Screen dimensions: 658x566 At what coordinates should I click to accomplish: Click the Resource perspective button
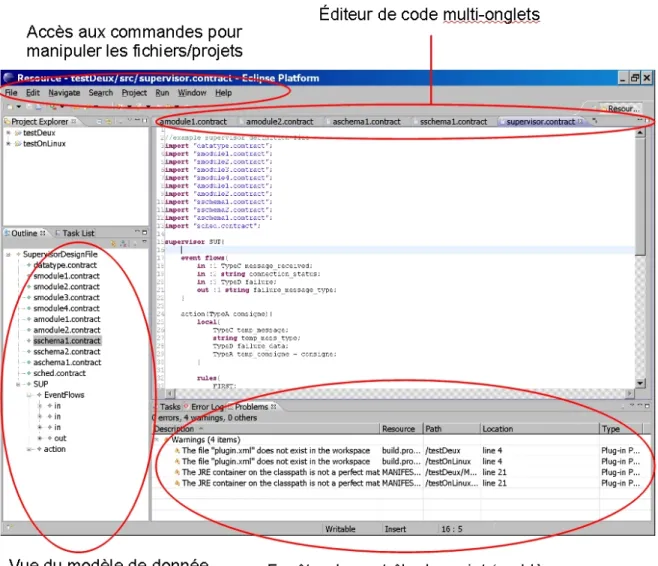click(x=619, y=109)
